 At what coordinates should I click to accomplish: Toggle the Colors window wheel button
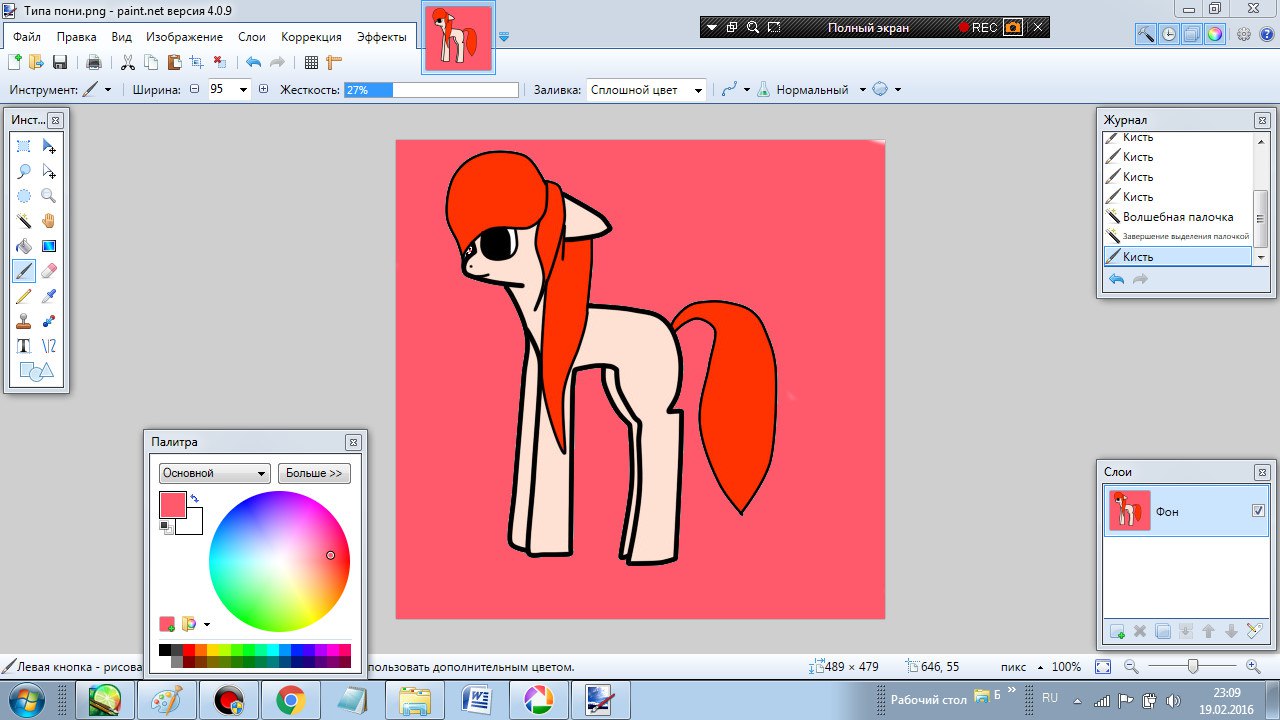pyautogui.click(x=1215, y=34)
